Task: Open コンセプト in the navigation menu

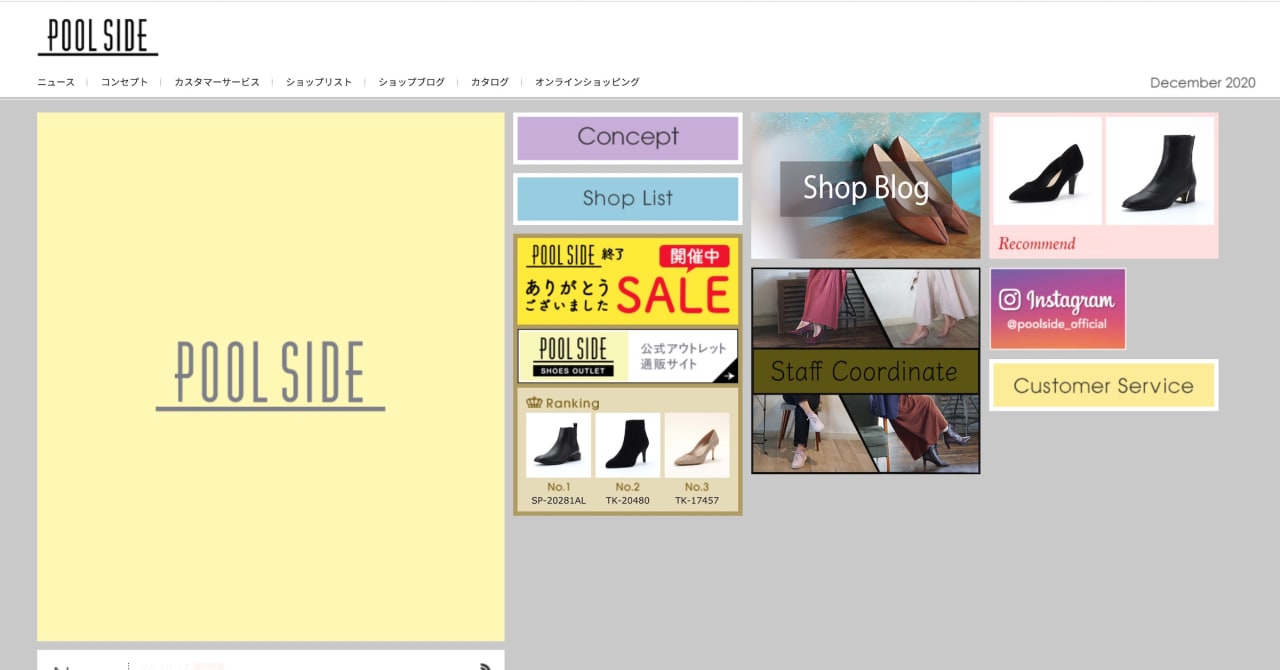Action: point(124,82)
